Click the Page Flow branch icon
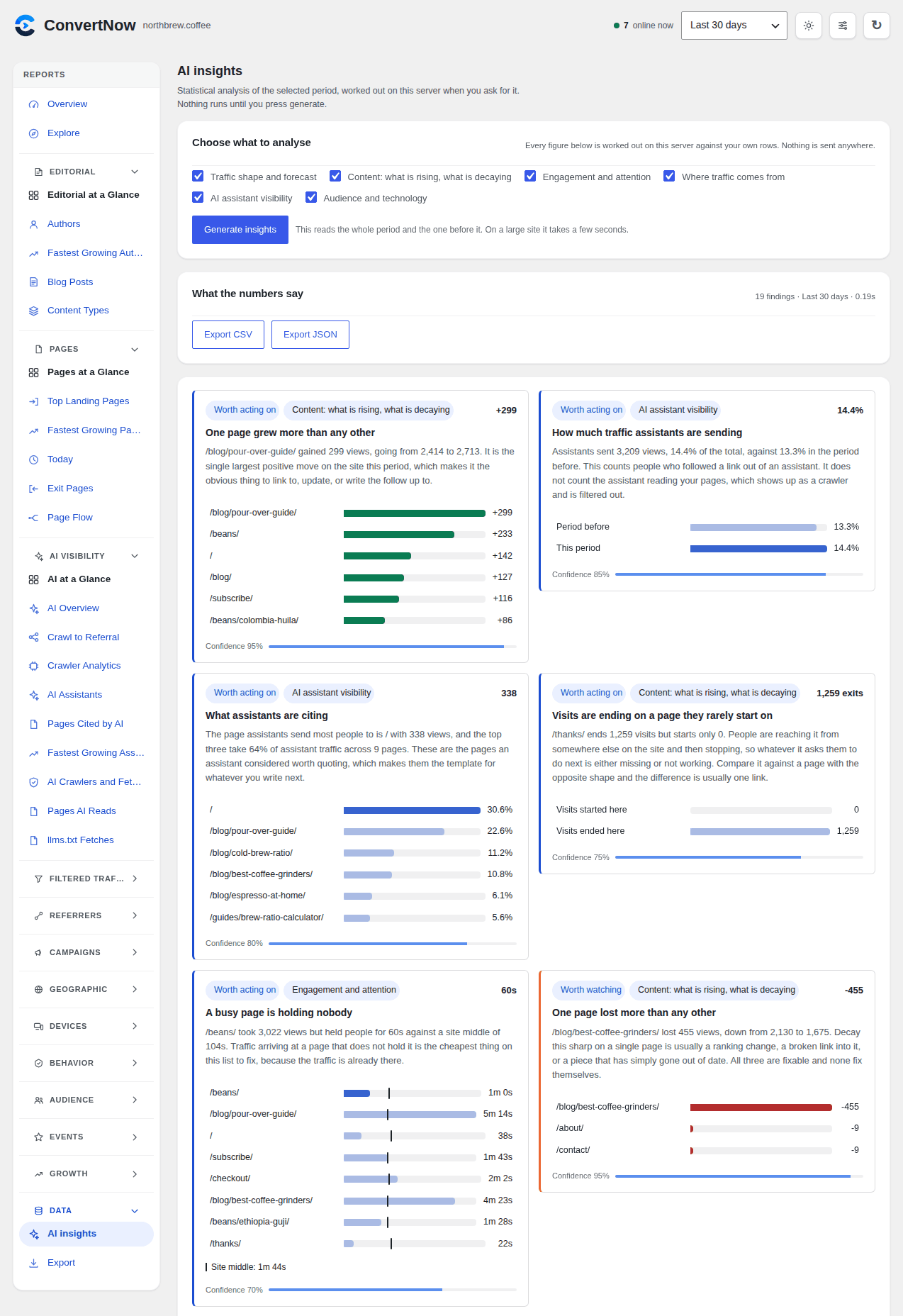This screenshot has width=903, height=1316. tap(33, 518)
